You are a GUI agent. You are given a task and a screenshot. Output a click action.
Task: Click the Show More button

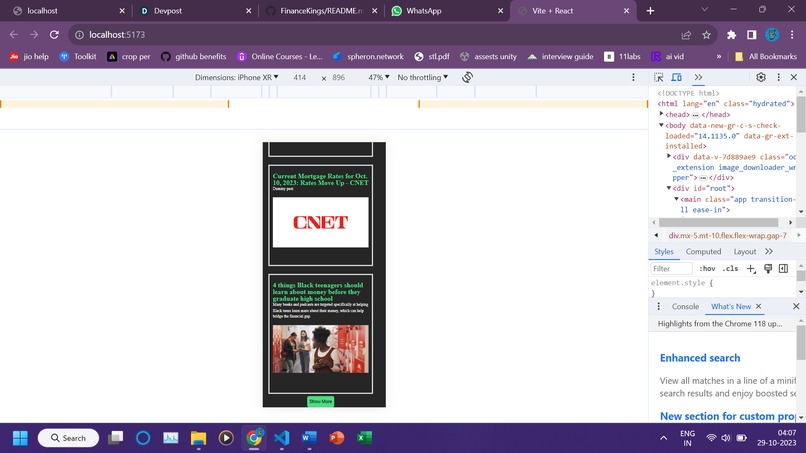pos(320,401)
